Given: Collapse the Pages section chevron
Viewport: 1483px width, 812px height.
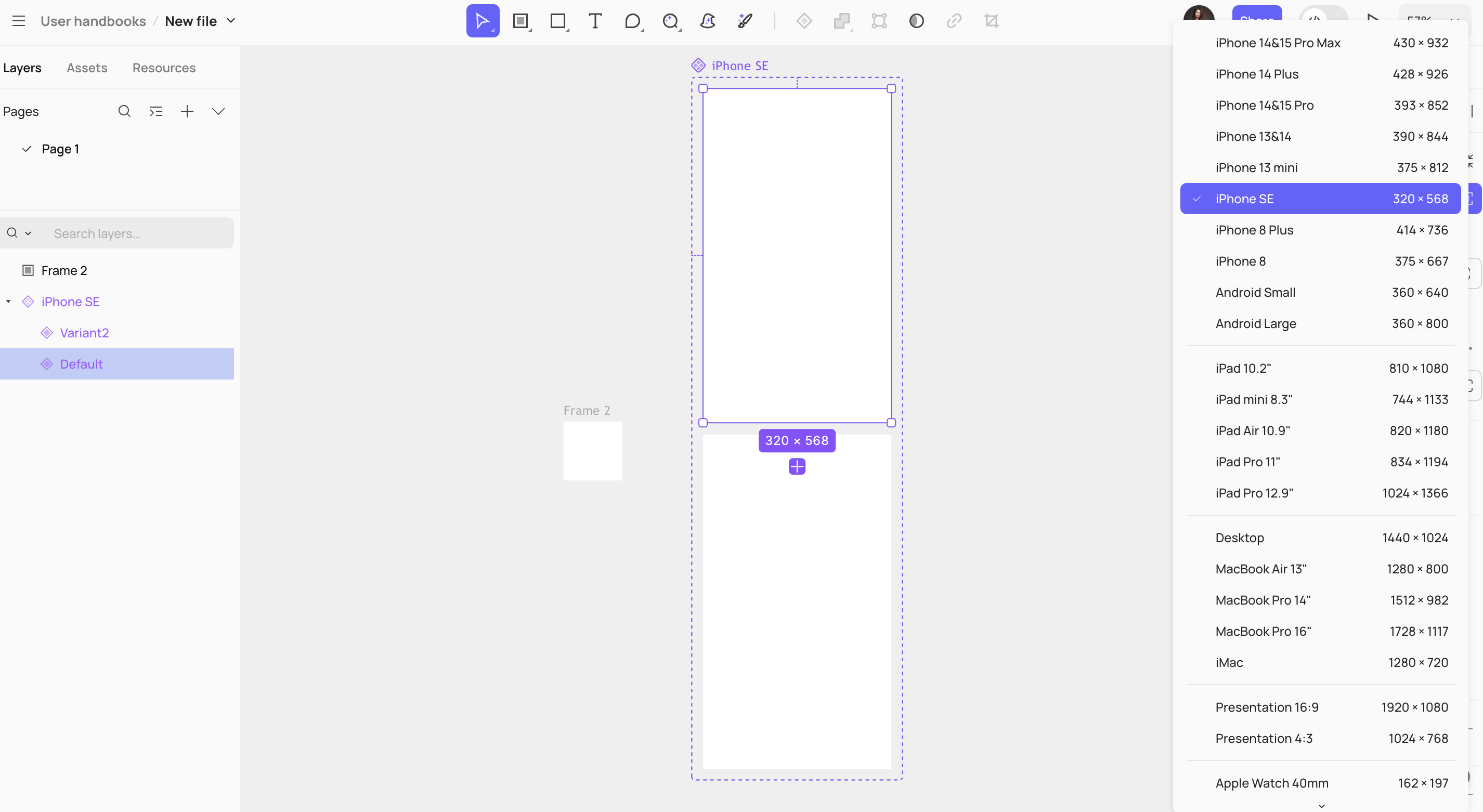Looking at the screenshot, I should 218,111.
